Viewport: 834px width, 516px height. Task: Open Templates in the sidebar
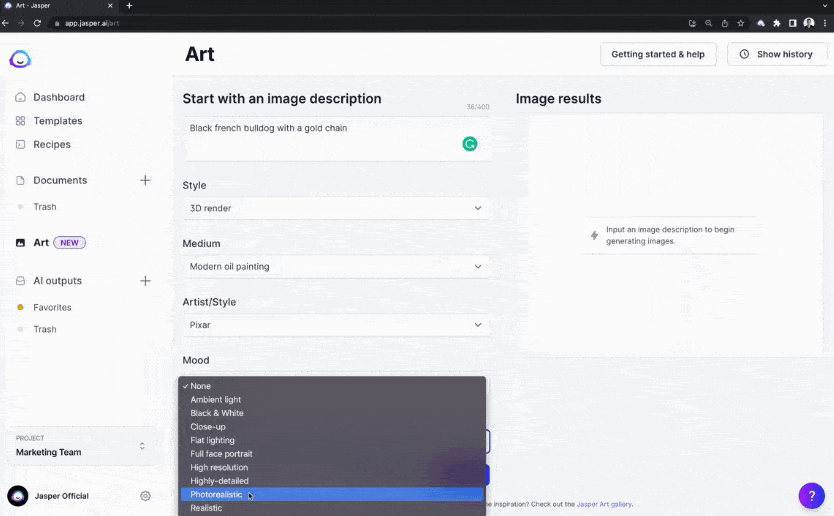pyautogui.click(x=57, y=121)
